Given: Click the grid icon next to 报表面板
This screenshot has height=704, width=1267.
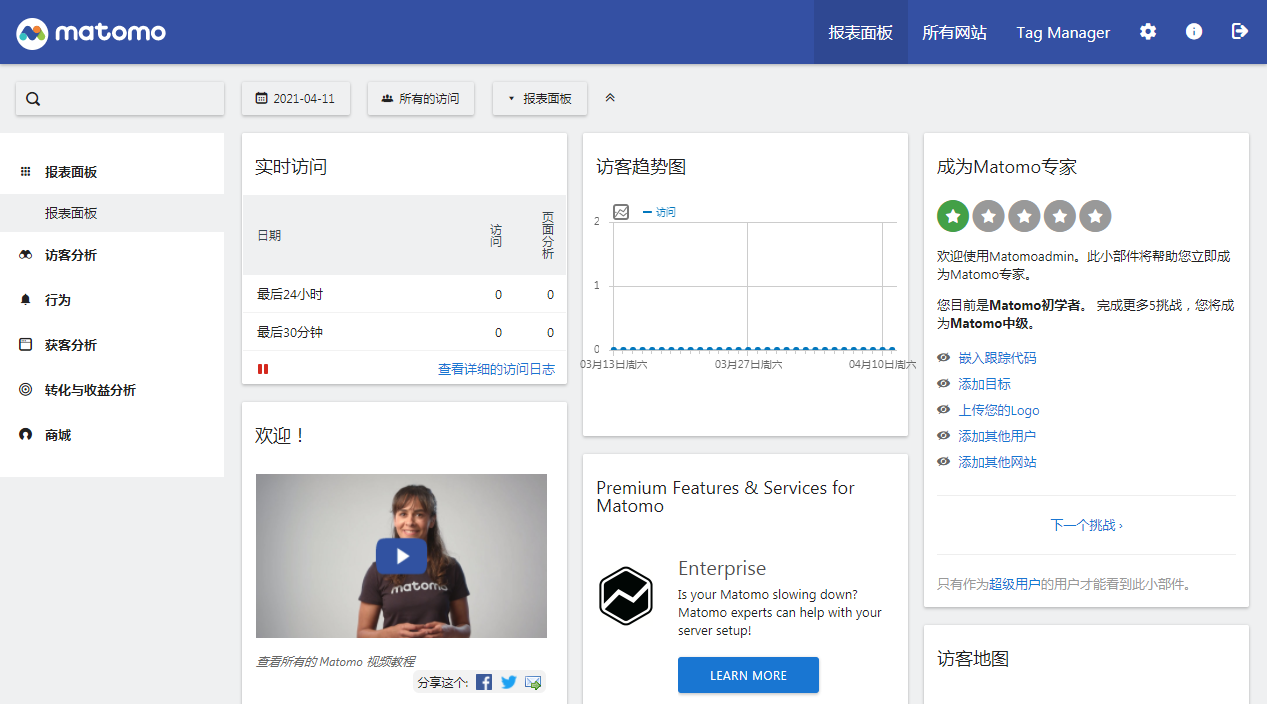Looking at the screenshot, I should (x=26, y=172).
